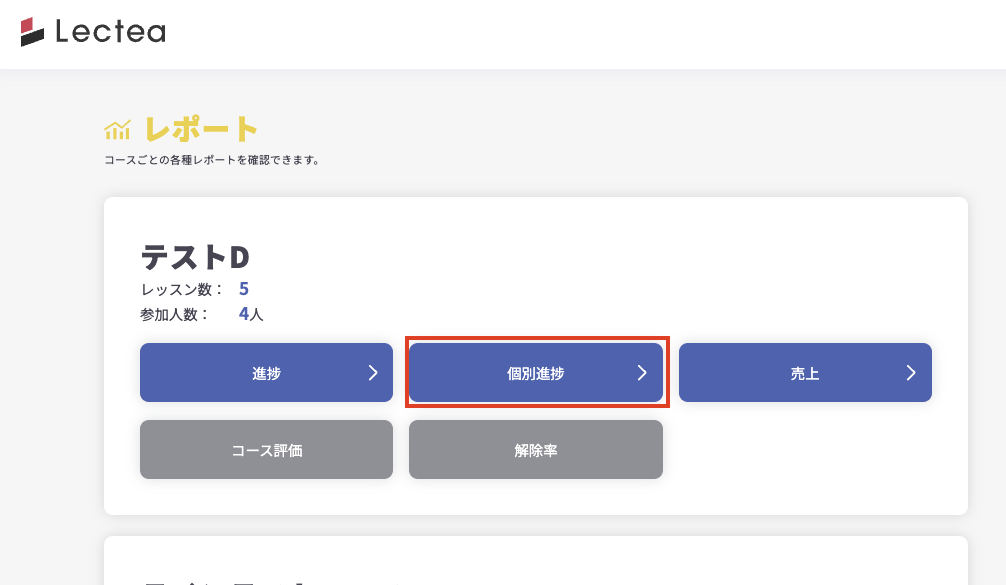Click the chevron arrow on 個別進捗 button
Screen dimensions: 1006x585
[x=642, y=373]
